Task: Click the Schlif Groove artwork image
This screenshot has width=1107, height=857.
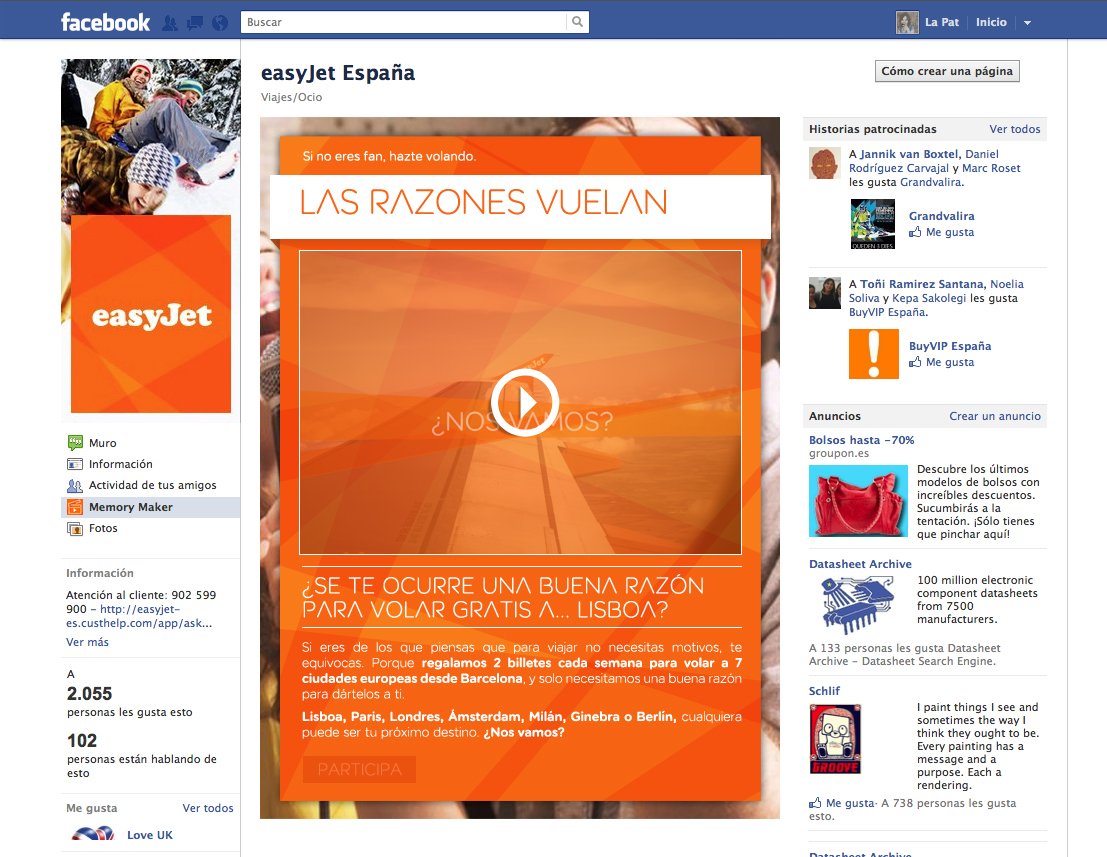Action: point(835,738)
